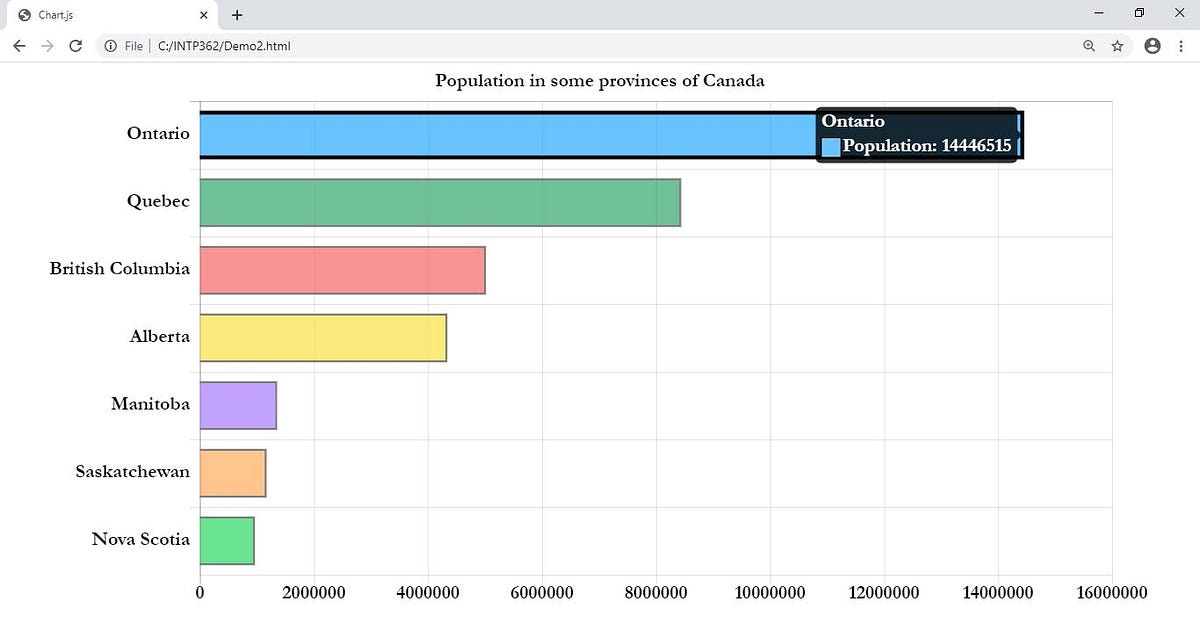Select the Chart.js browser tab
1200x639 pixels.
100,15
